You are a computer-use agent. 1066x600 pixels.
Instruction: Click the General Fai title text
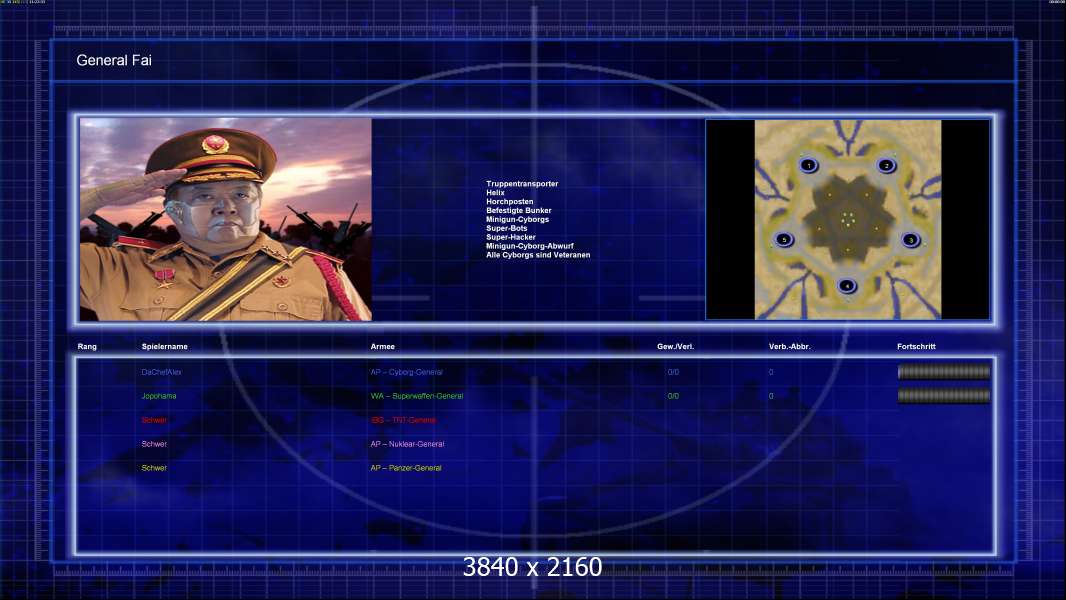[x=114, y=60]
